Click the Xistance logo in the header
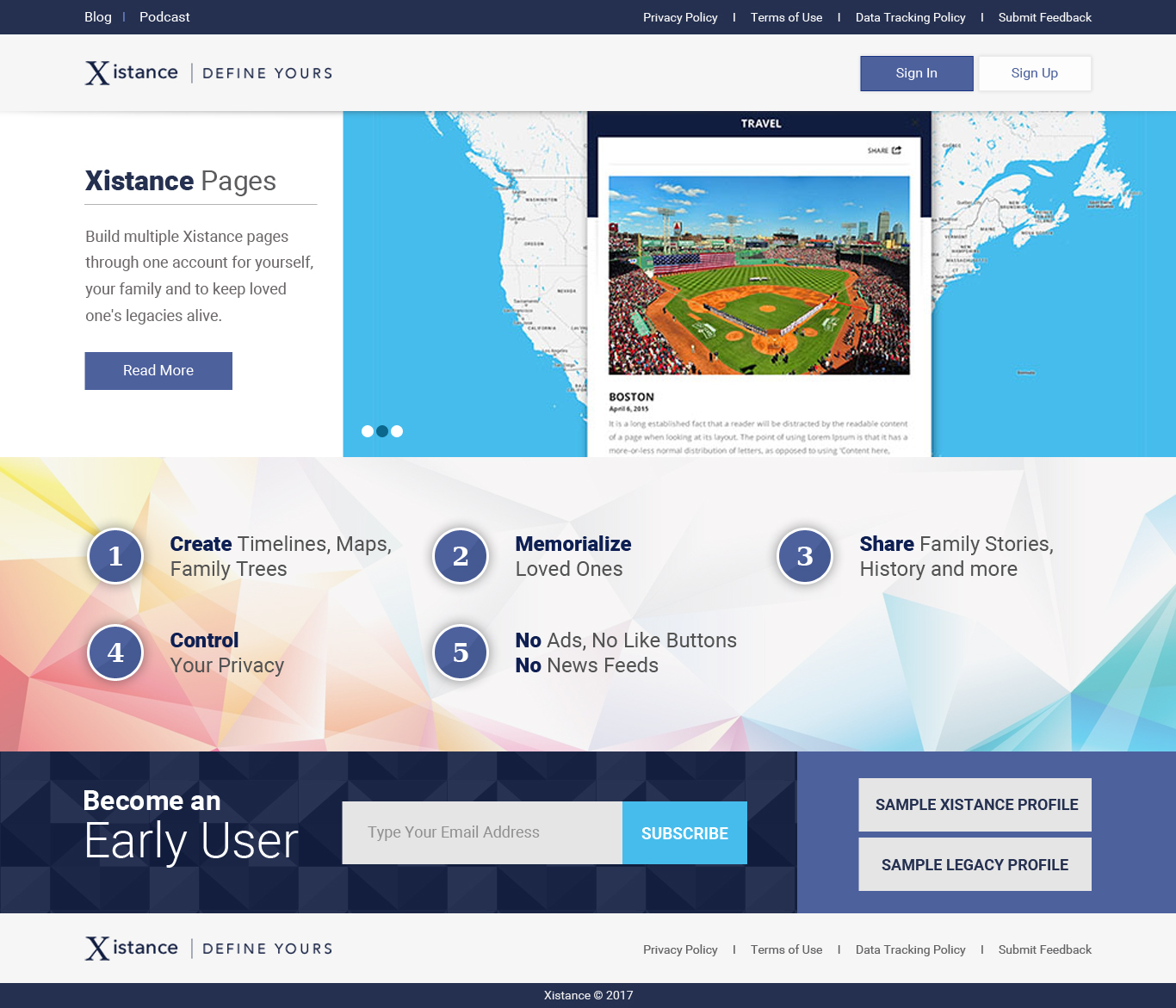Screen dimensions: 1176x1008 (x=132, y=73)
